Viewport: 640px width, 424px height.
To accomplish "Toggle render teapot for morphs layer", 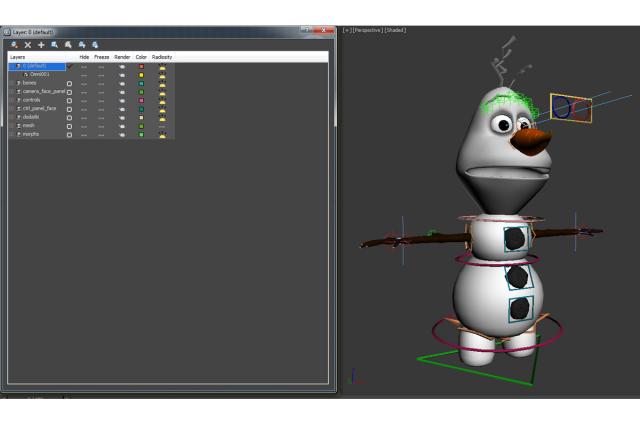I will tap(122, 135).
